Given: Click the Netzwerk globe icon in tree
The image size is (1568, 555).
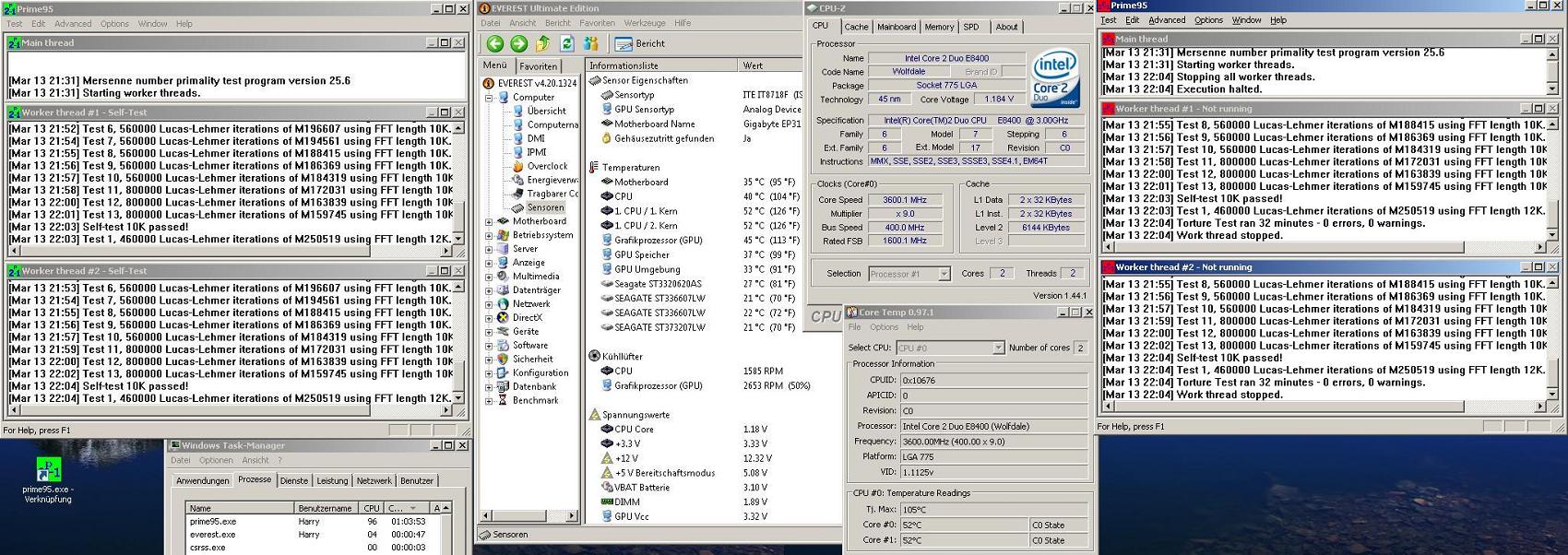Looking at the screenshot, I should [x=503, y=303].
